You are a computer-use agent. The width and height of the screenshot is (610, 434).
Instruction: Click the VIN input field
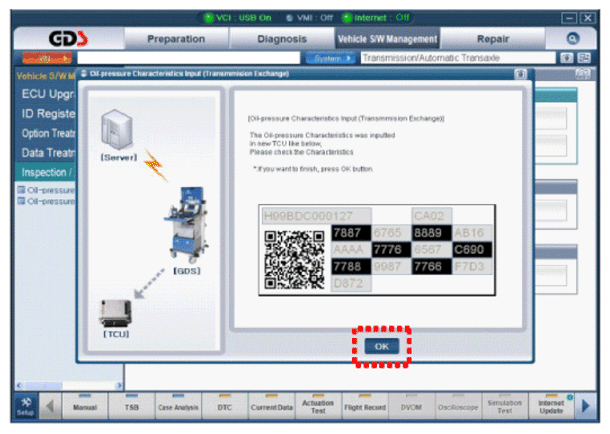[x=189, y=58]
